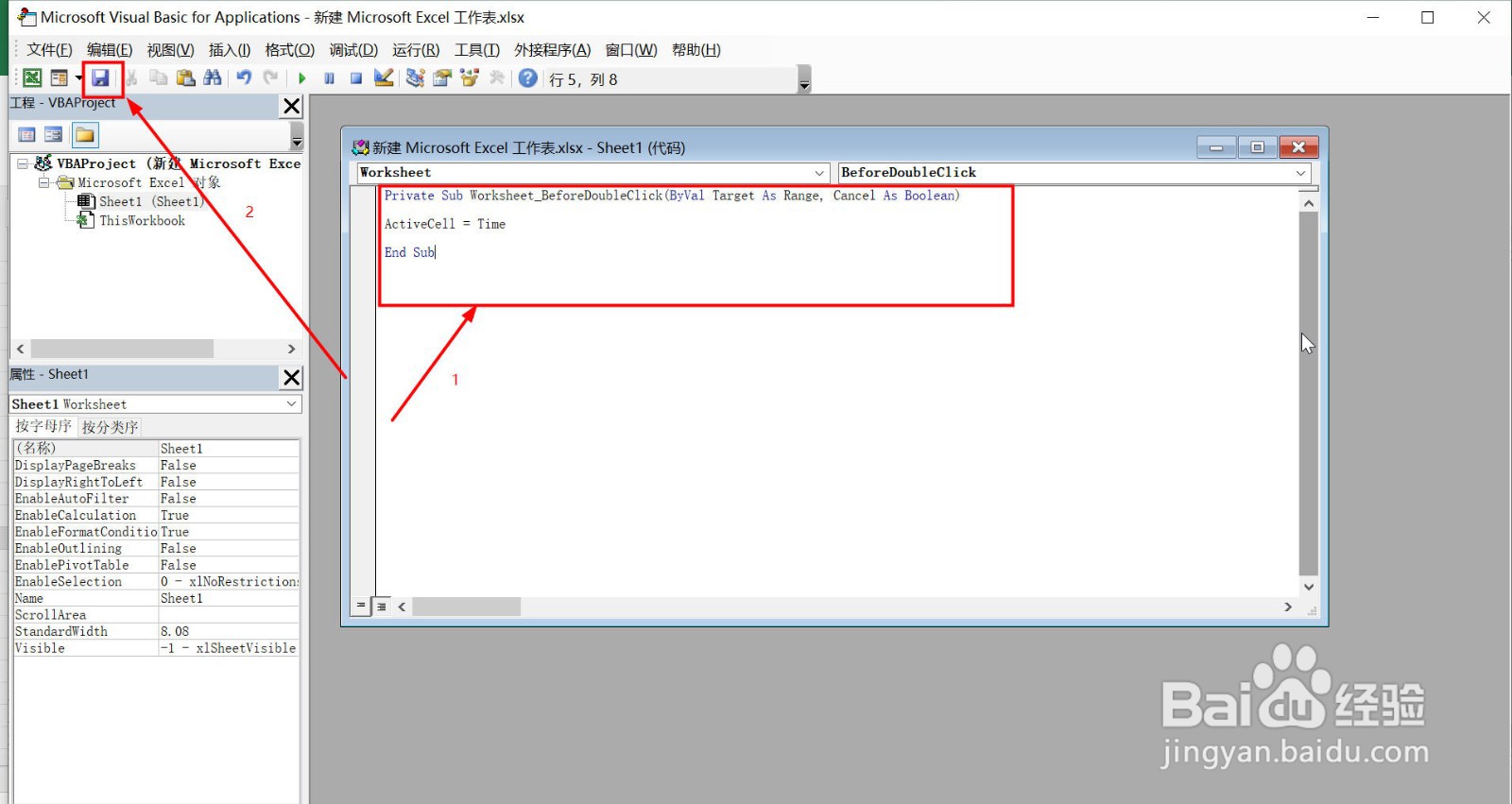The image size is (1512, 804).
Task: Click project tree horizontal scrollbar left arrow
Action: pos(21,349)
